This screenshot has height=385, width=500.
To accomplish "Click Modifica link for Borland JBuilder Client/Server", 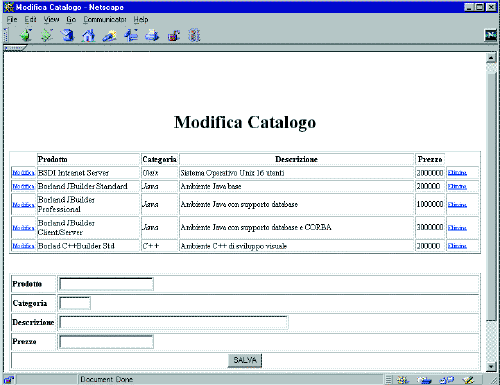I will click(x=23, y=228).
